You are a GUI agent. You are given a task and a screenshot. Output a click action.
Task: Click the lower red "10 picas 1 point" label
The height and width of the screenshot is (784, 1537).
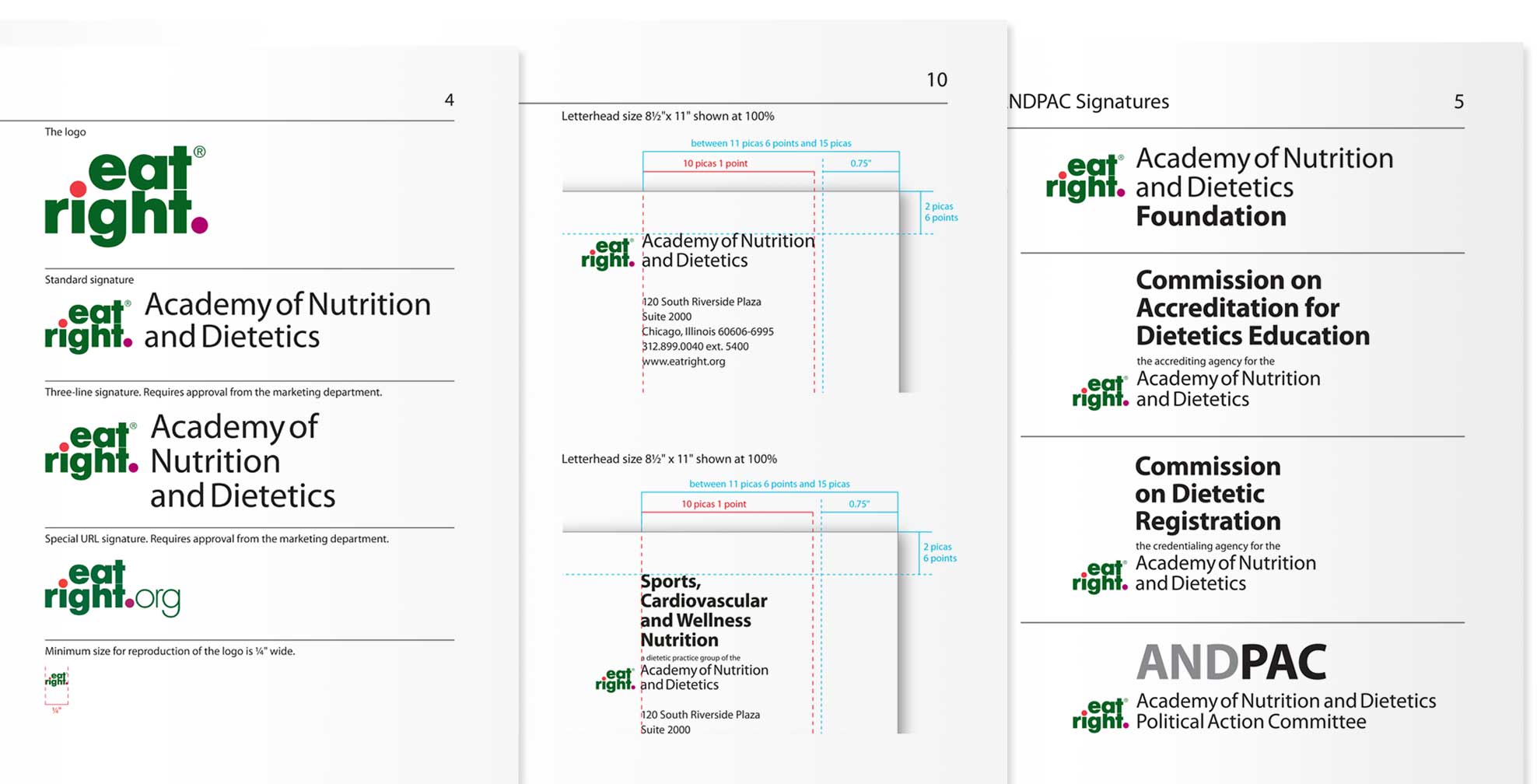coord(713,504)
